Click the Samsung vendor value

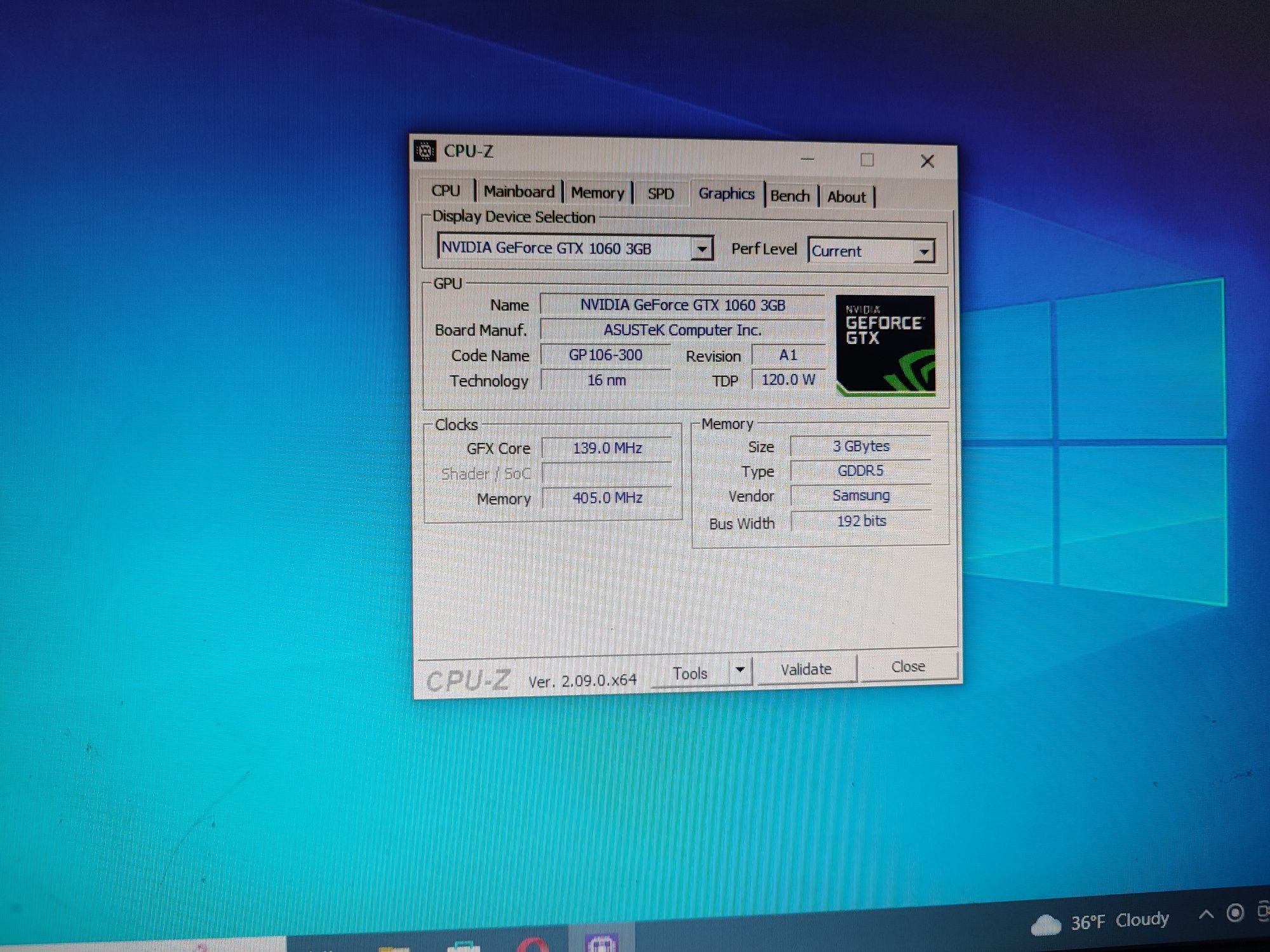[x=861, y=495]
